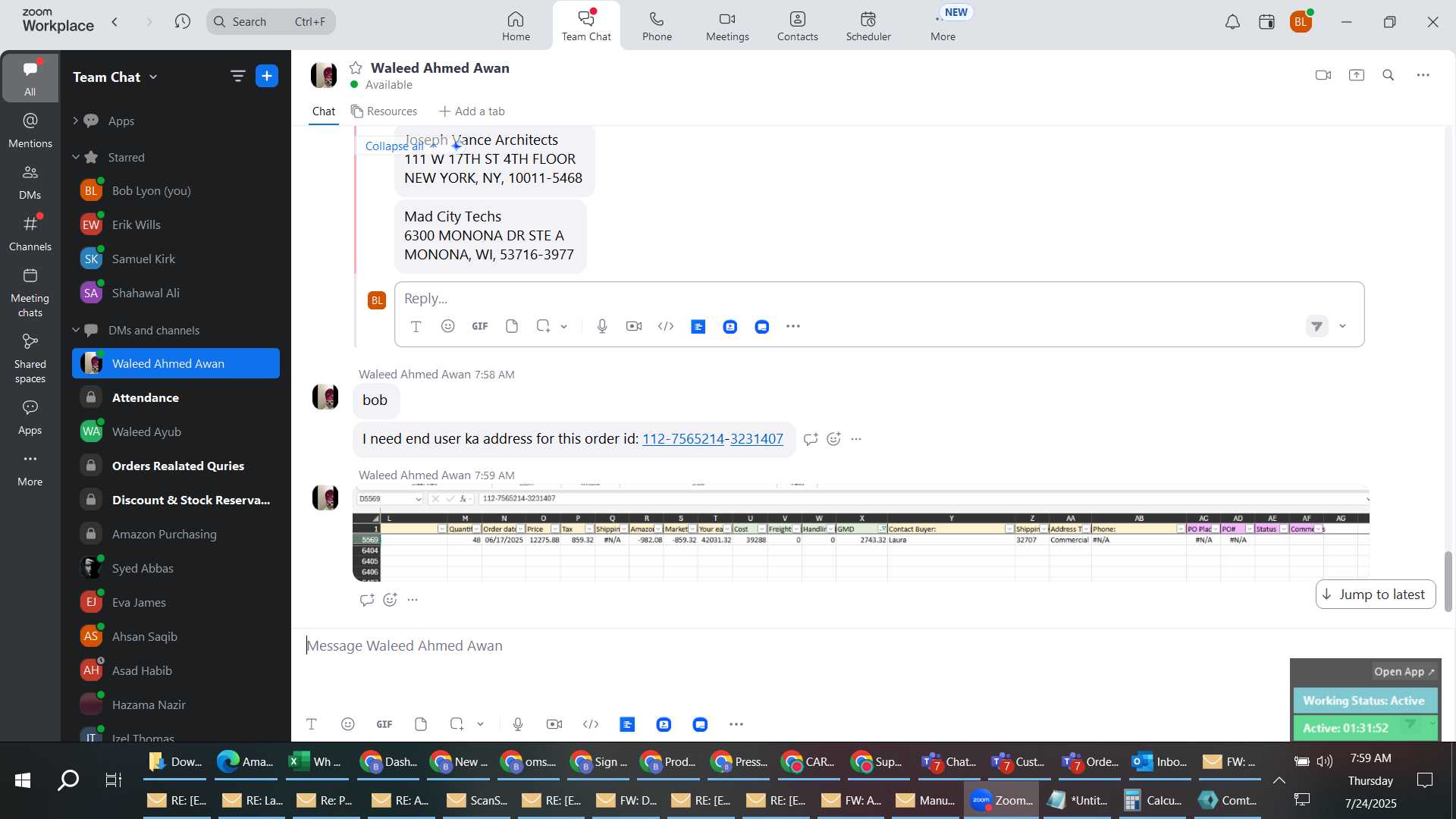Add reaction to the spreadsheet image message

[391, 600]
